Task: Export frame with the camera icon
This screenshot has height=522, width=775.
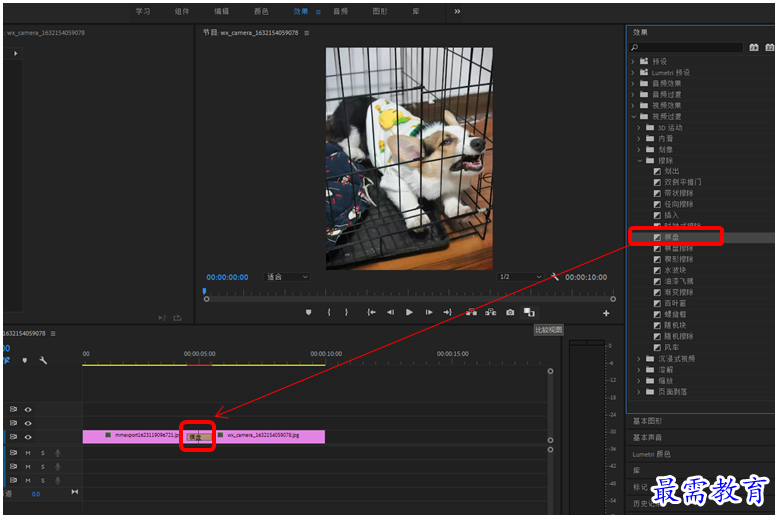Action: tap(510, 312)
